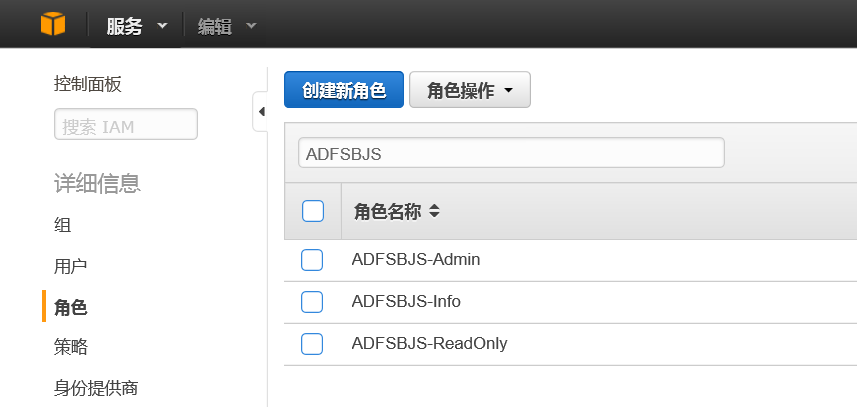Open the ADFSBJS-Admin role link
Image resolution: width=857 pixels, height=407 pixels.
tap(416, 259)
